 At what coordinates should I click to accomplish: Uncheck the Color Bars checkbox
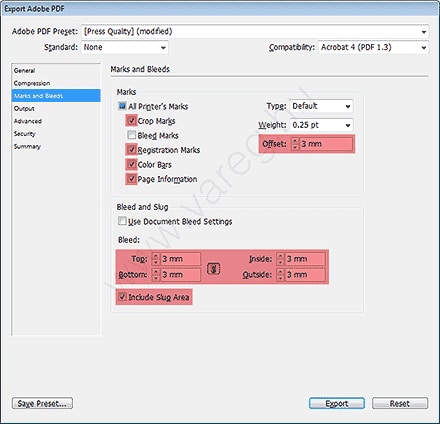[132, 164]
